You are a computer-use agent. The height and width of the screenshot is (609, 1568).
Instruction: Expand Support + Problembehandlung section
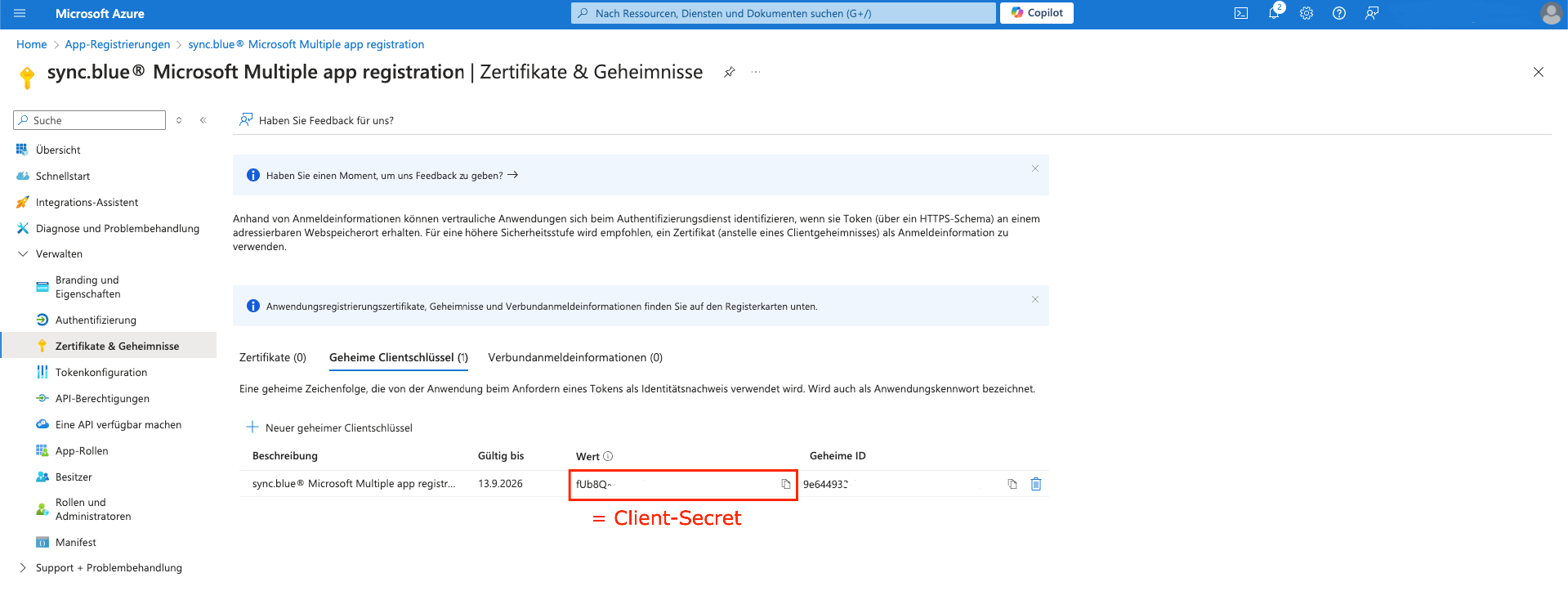23,568
